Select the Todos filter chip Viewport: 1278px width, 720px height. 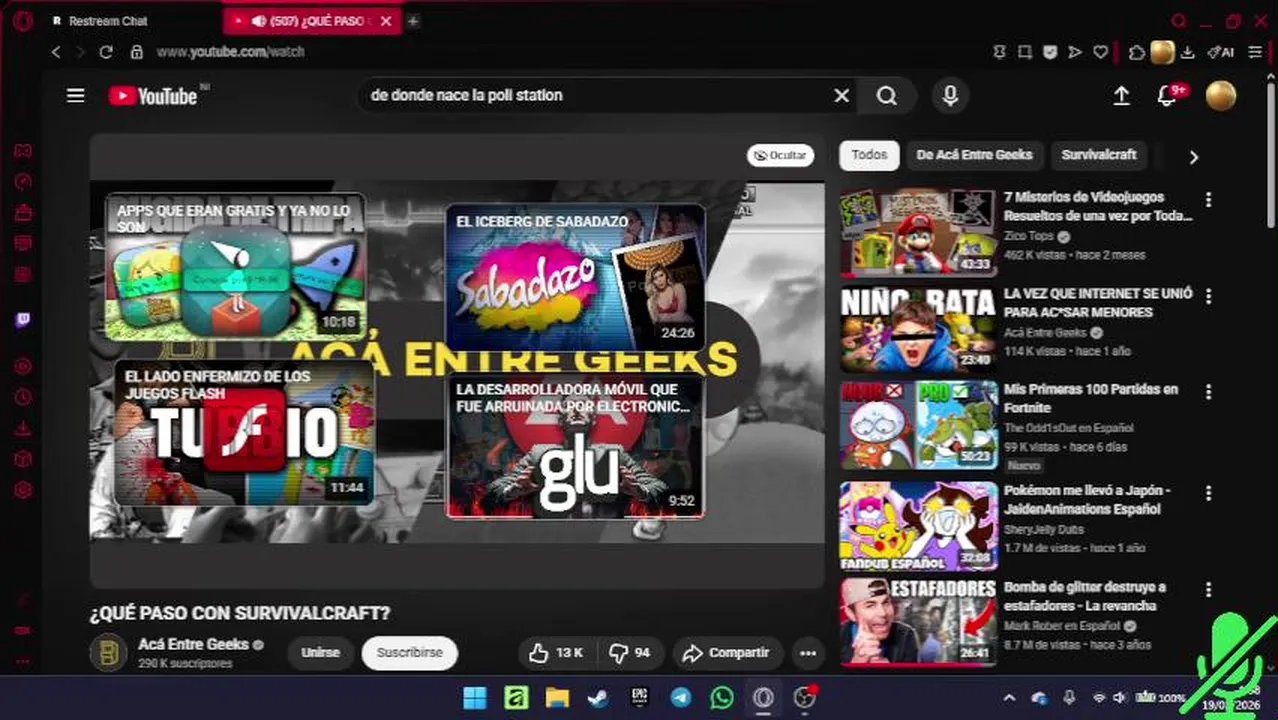tap(869, 155)
